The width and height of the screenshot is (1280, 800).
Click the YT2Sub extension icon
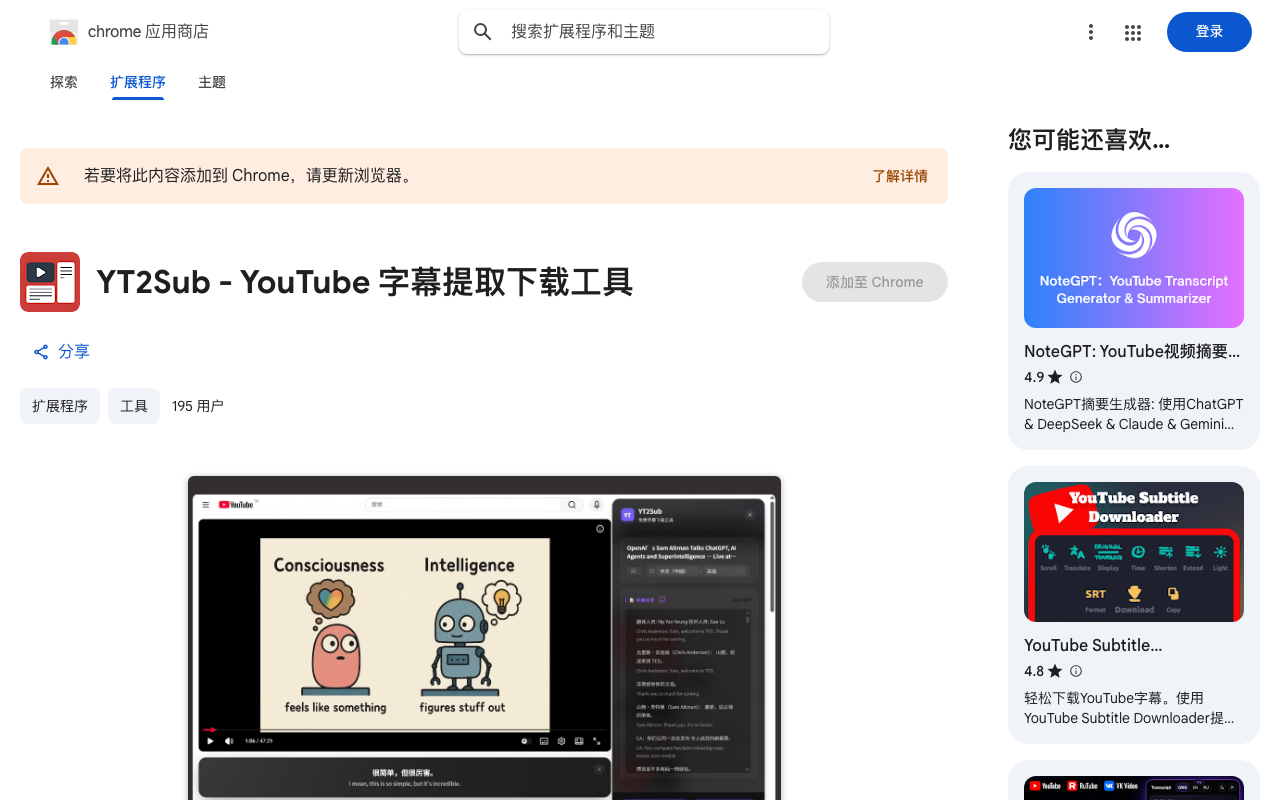click(x=50, y=282)
